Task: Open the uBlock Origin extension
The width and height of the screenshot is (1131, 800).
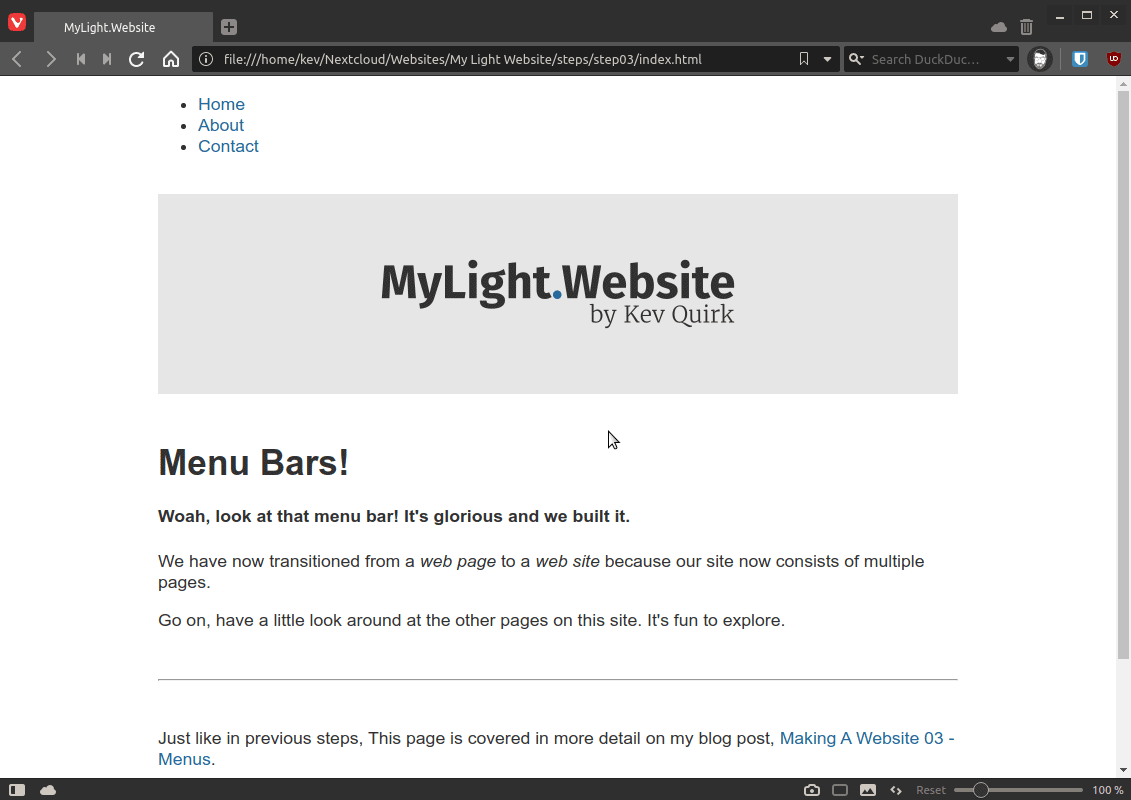Action: click(x=1113, y=59)
